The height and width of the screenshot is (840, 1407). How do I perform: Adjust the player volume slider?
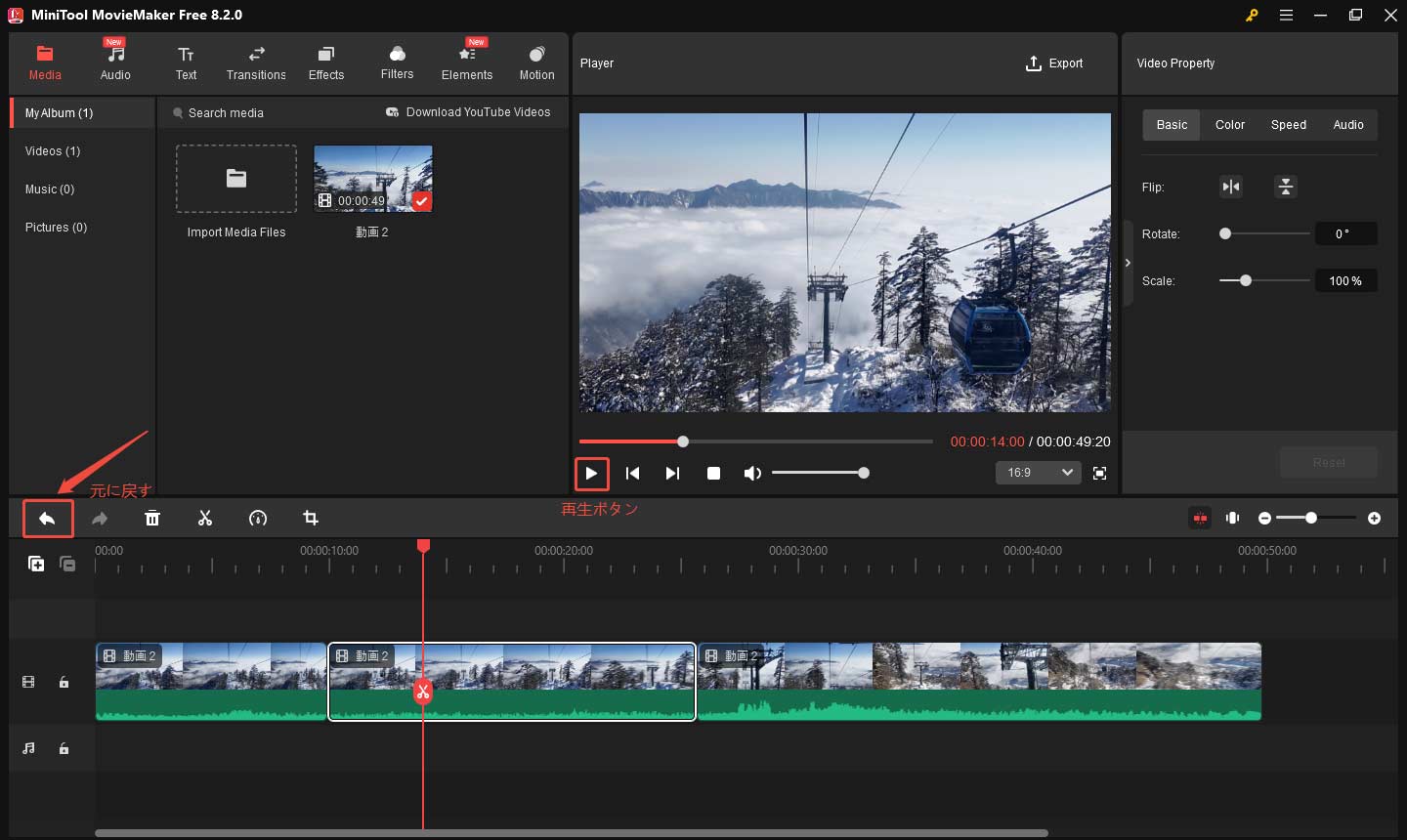click(x=818, y=473)
